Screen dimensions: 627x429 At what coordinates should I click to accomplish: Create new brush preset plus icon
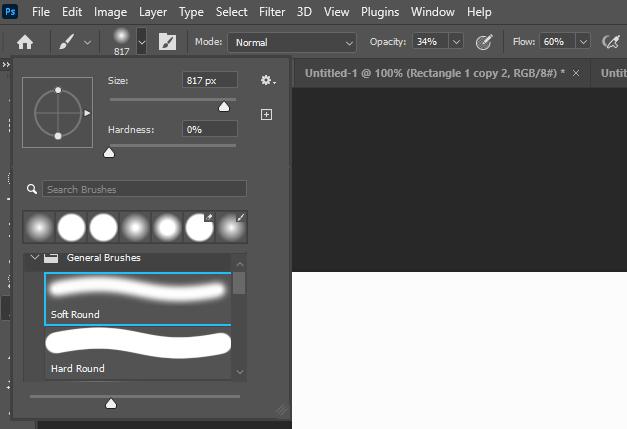pos(266,115)
